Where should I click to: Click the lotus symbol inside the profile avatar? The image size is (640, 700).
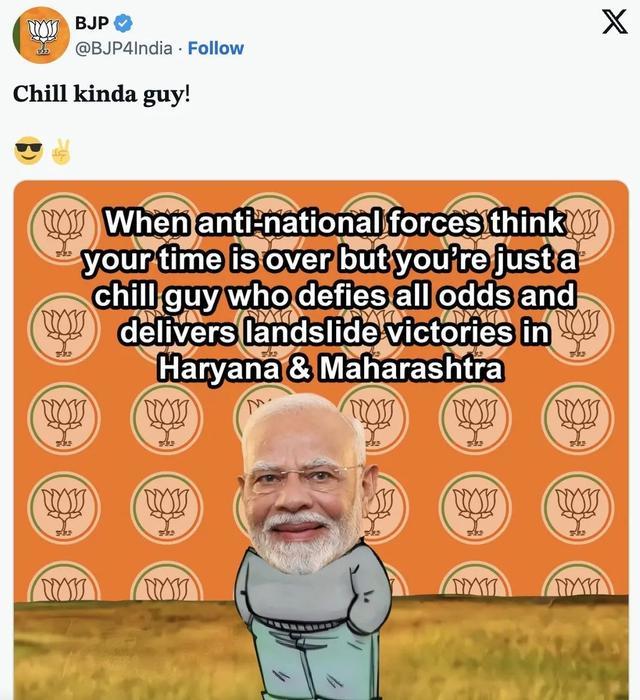point(43,37)
